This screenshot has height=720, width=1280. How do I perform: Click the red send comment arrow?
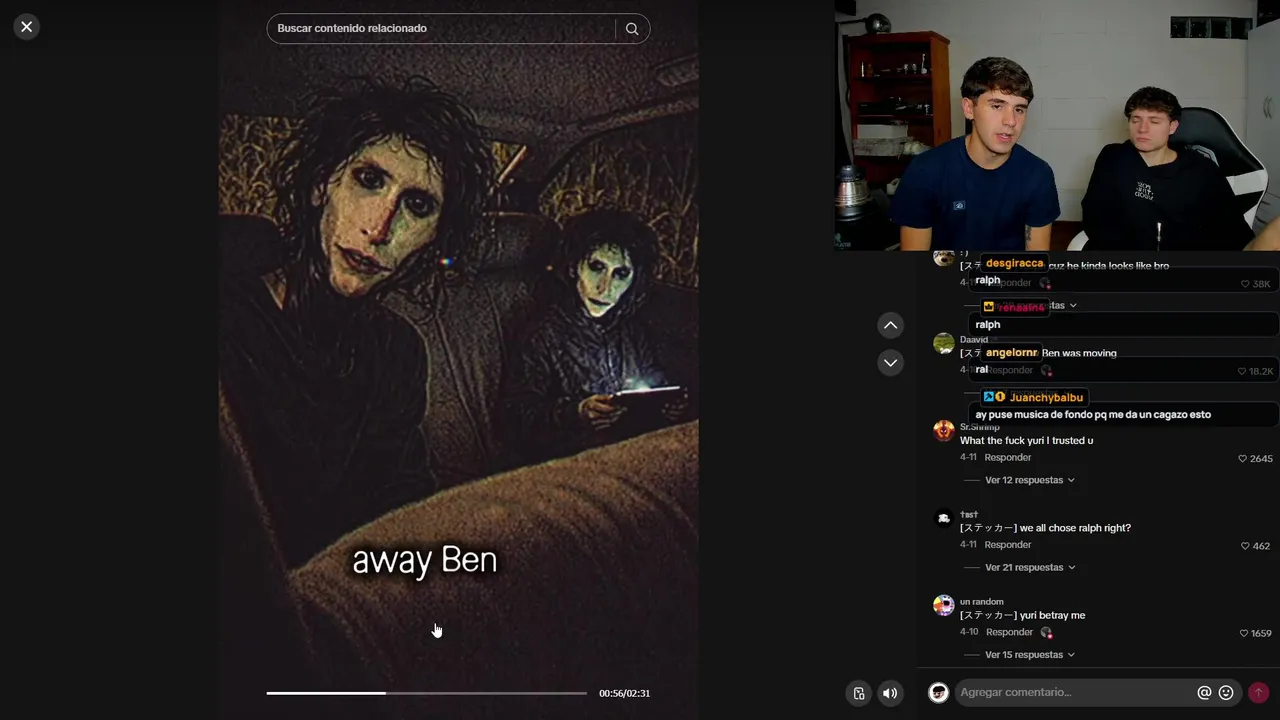tap(1259, 692)
